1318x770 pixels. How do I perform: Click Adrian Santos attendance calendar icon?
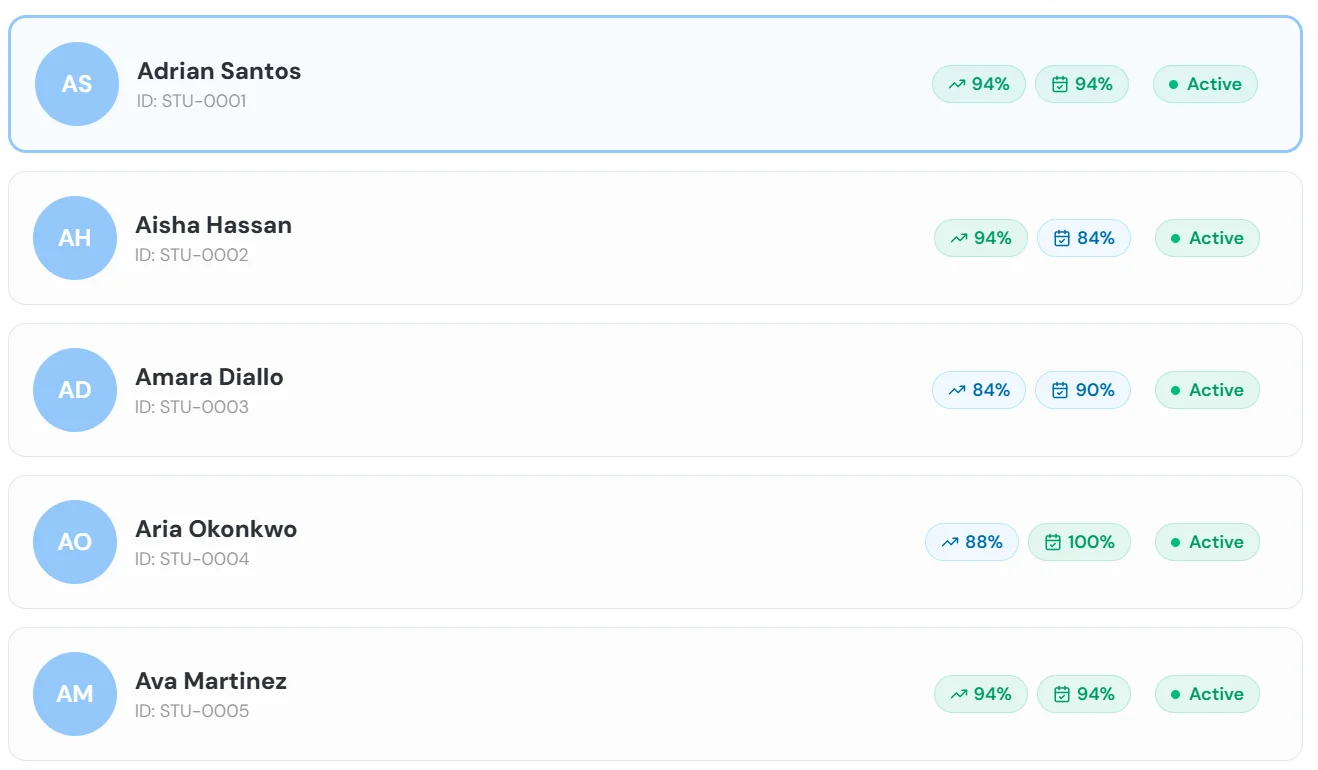[1060, 85]
